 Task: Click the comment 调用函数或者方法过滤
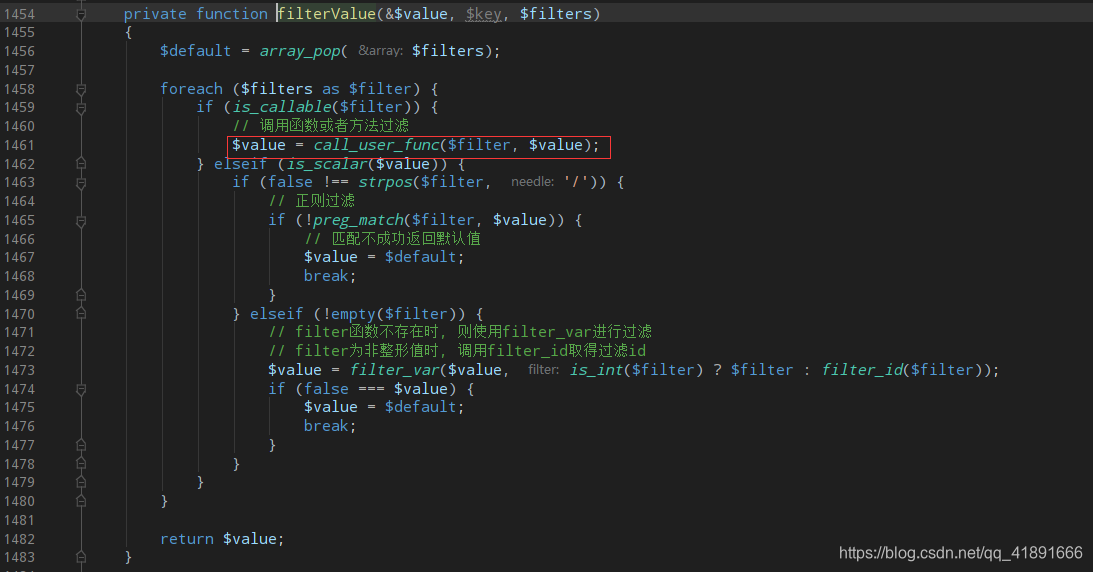click(x=321, y=126)
